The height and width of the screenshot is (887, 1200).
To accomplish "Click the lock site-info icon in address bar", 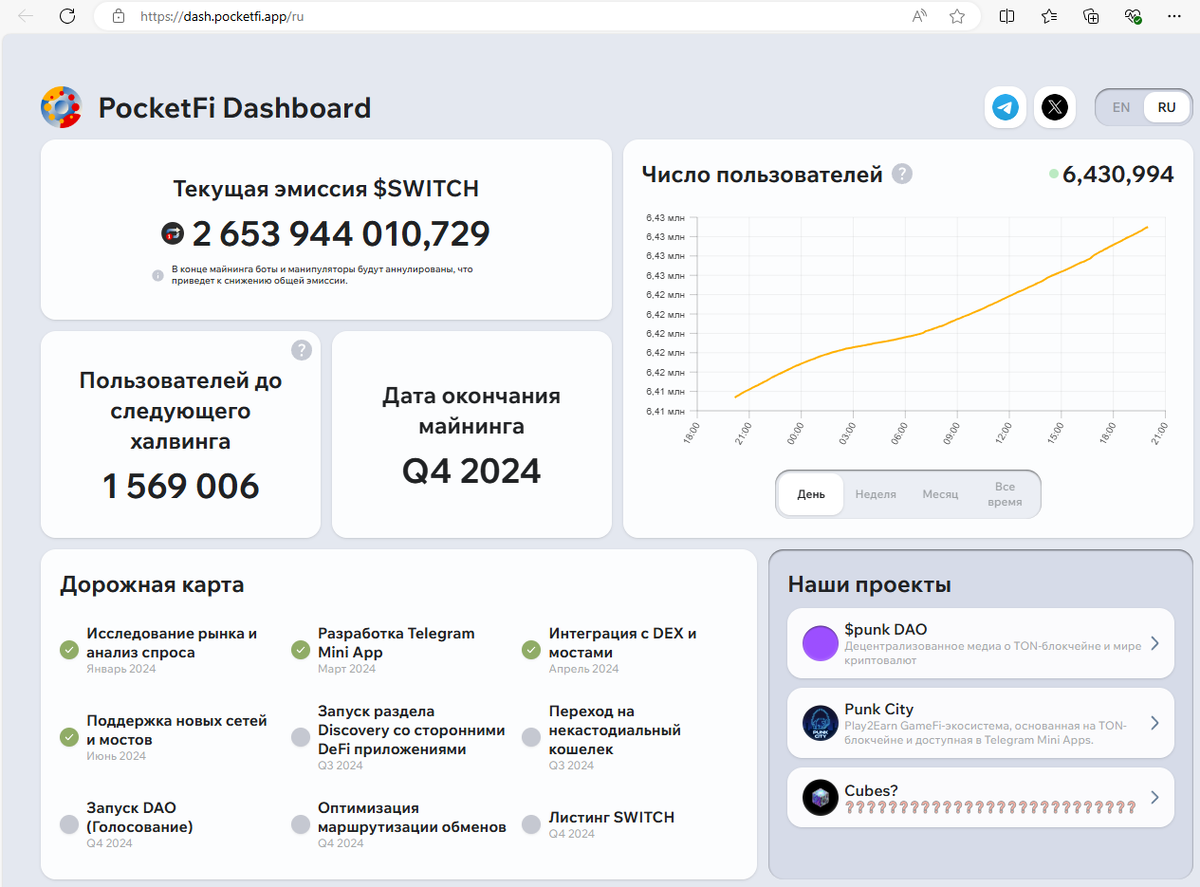I will (x=118, y=16).
